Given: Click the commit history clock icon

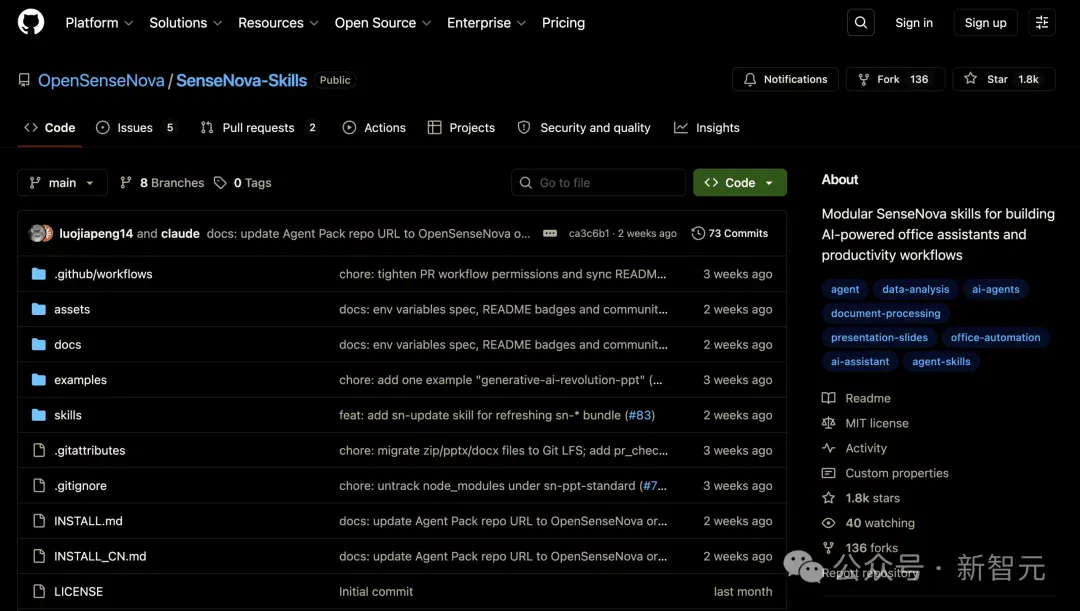Looking at the screenshot, I should point(698,234).
